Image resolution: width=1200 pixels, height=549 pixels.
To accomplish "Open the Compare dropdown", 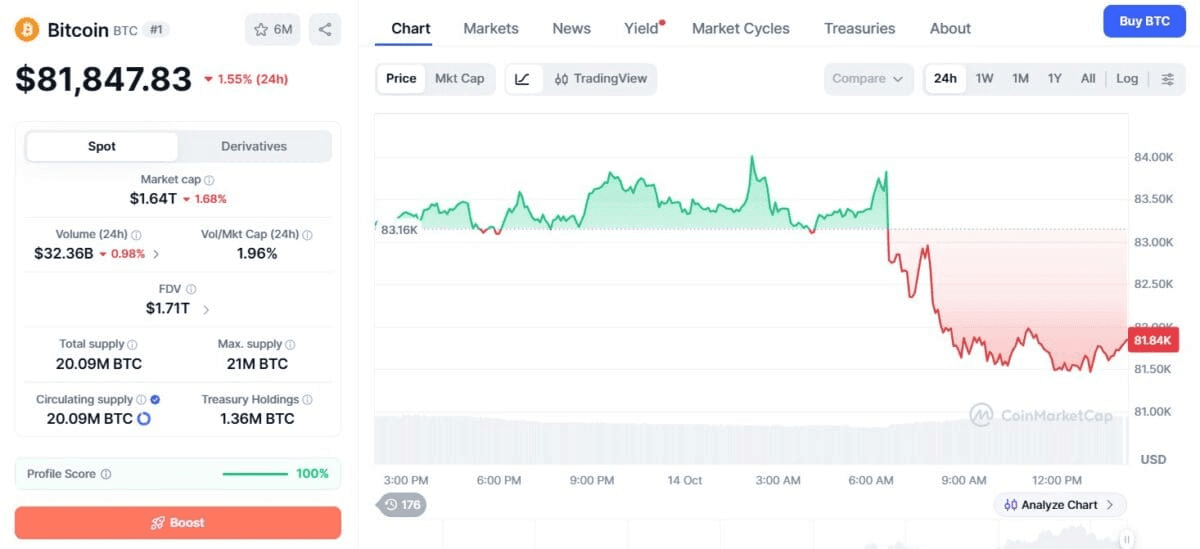I will point(868,79).
